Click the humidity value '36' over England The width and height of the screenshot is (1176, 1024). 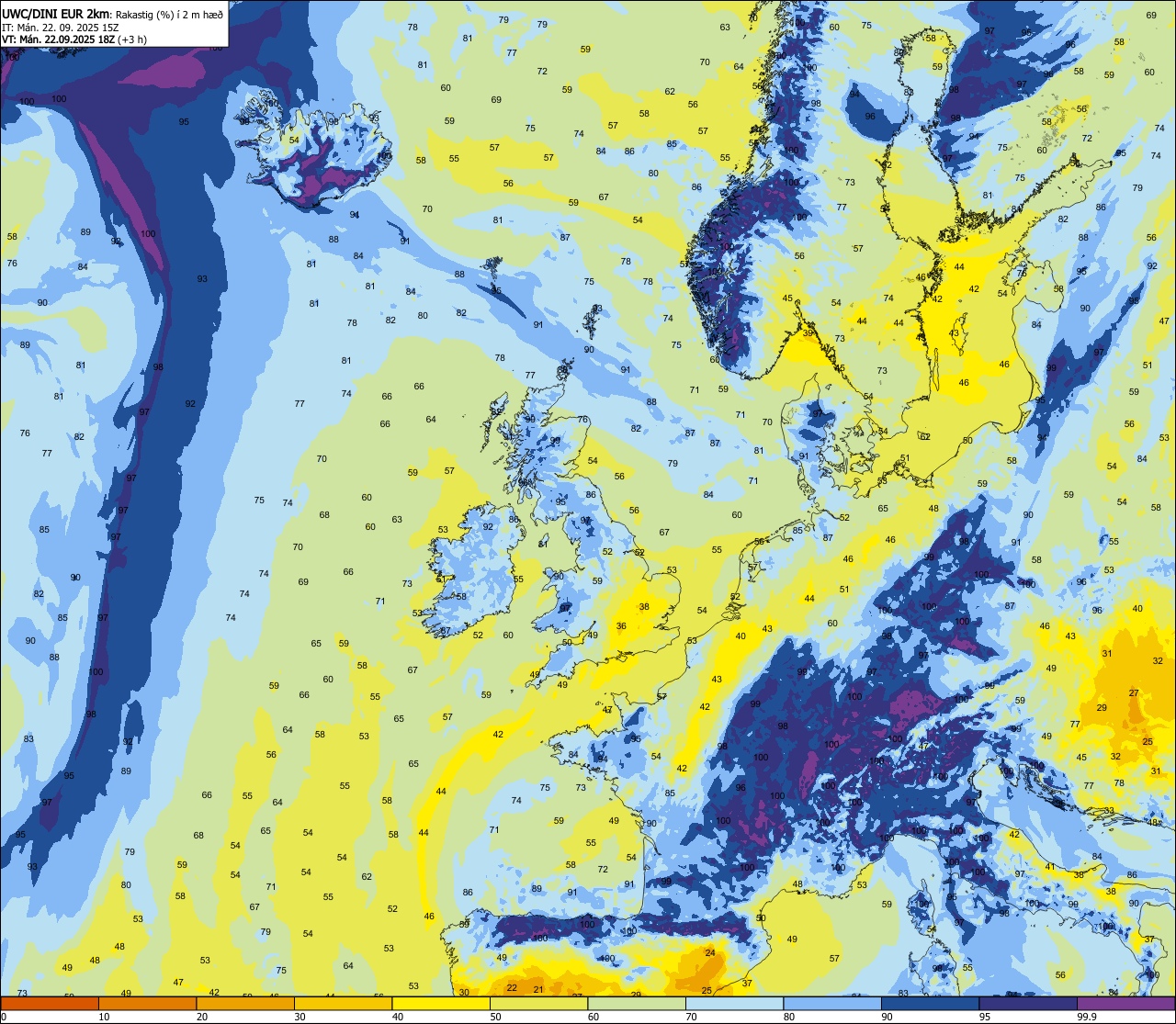click(622, 626)
